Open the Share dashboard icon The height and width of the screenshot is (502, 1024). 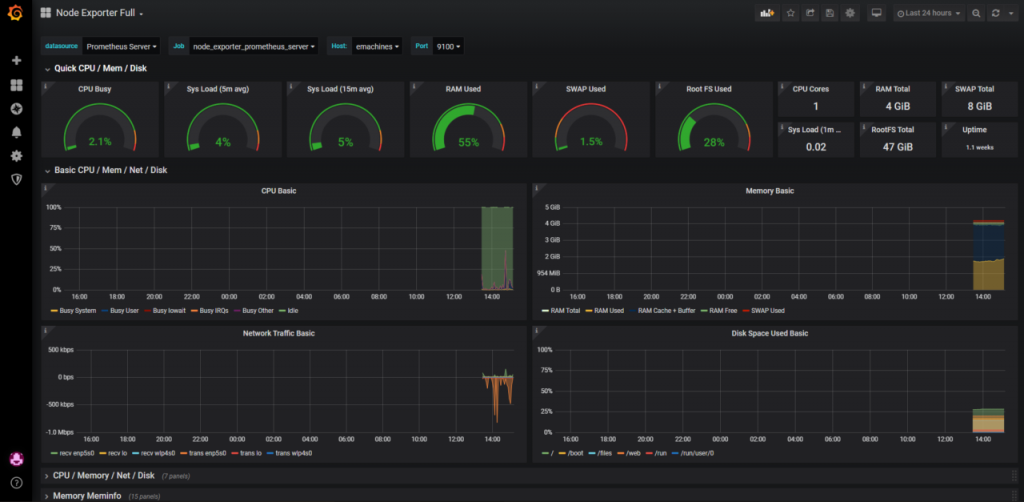[x=811, y=14]
